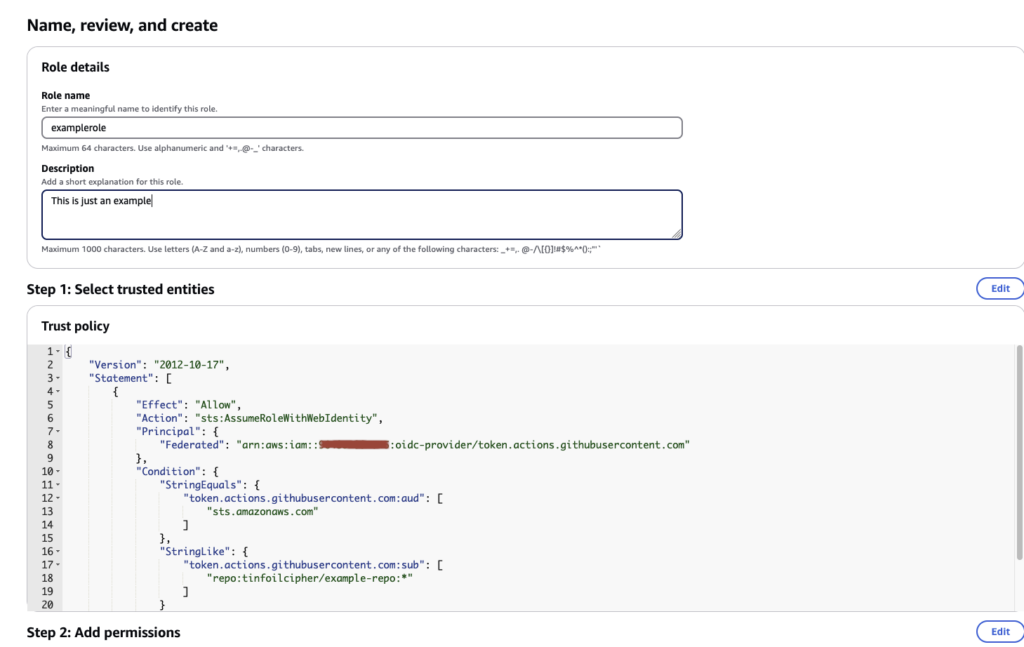
Task: Click into the Description text area
Action: pos(361,214)
